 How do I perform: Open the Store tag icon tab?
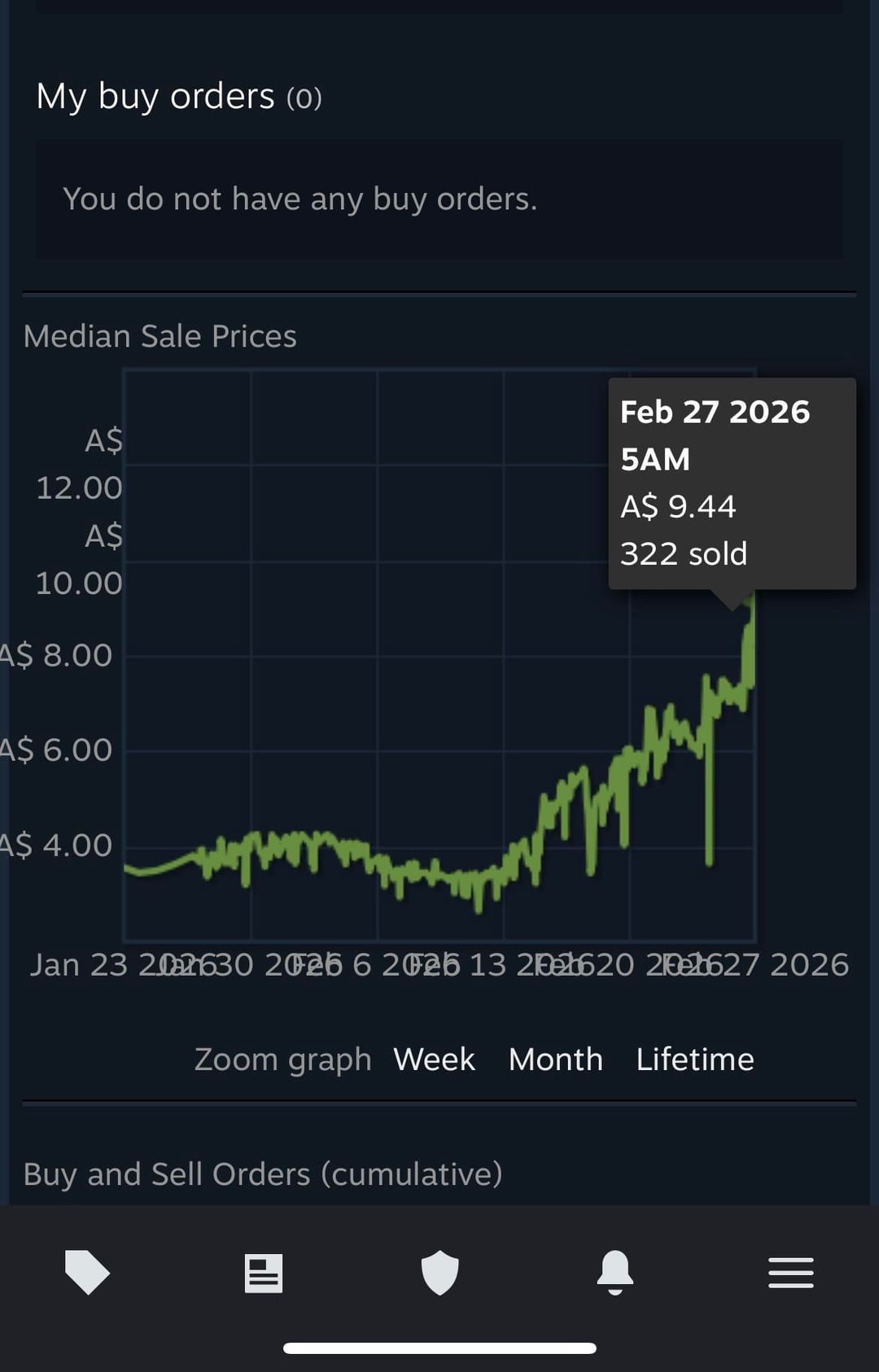point(87,1272)
